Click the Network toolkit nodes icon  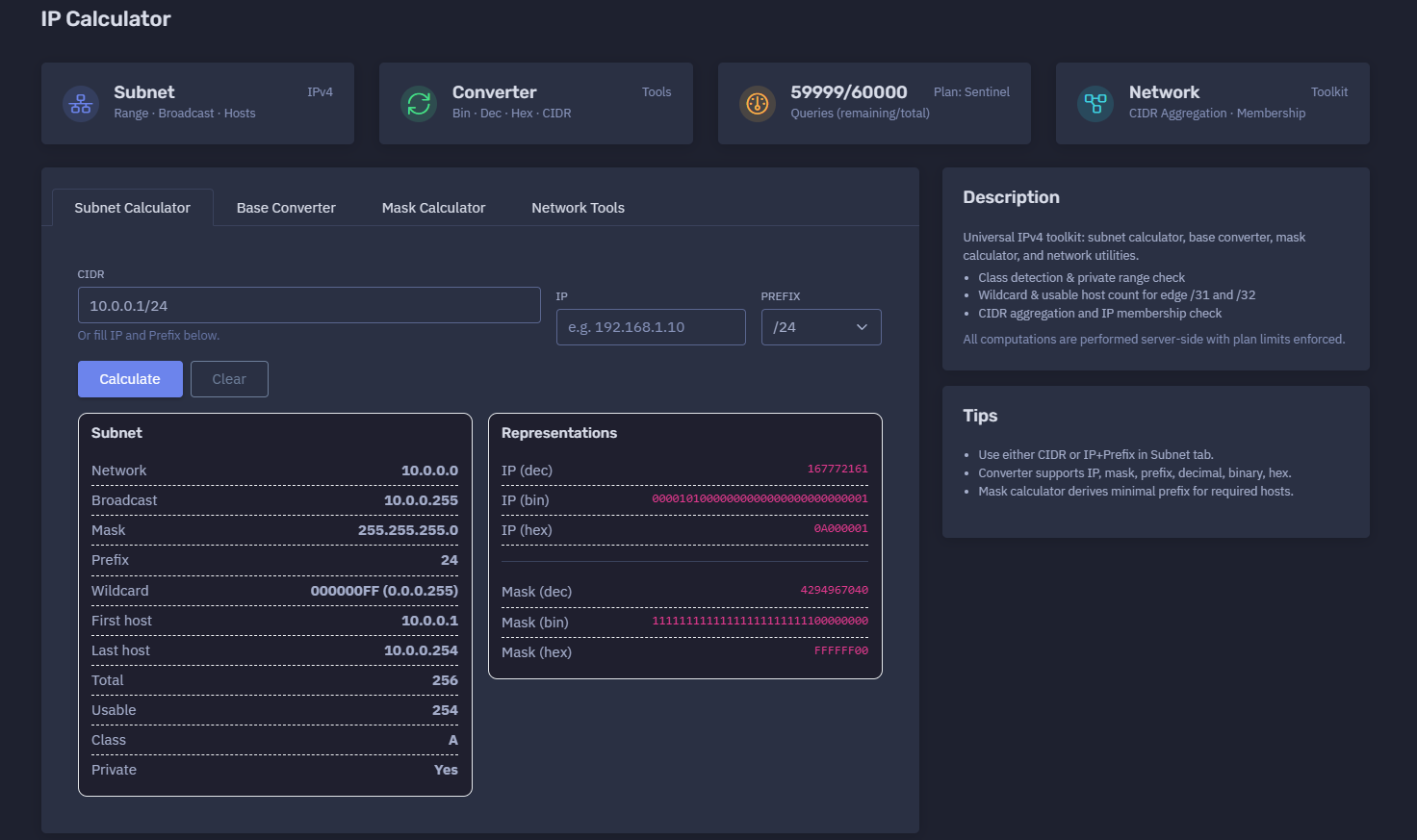pyautogui.click(x=1095, y=104)
